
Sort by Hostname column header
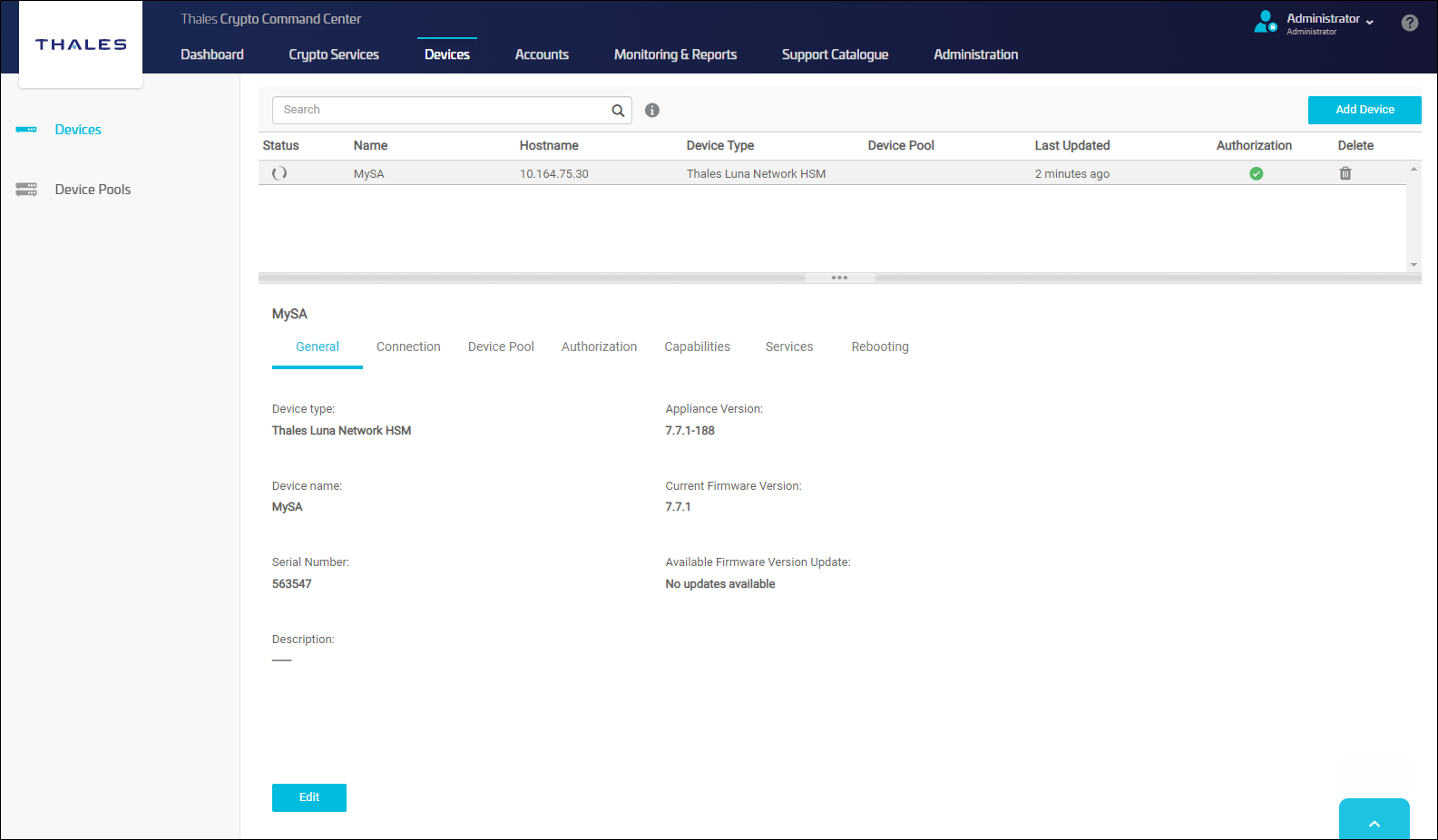(x=549, y=145)
